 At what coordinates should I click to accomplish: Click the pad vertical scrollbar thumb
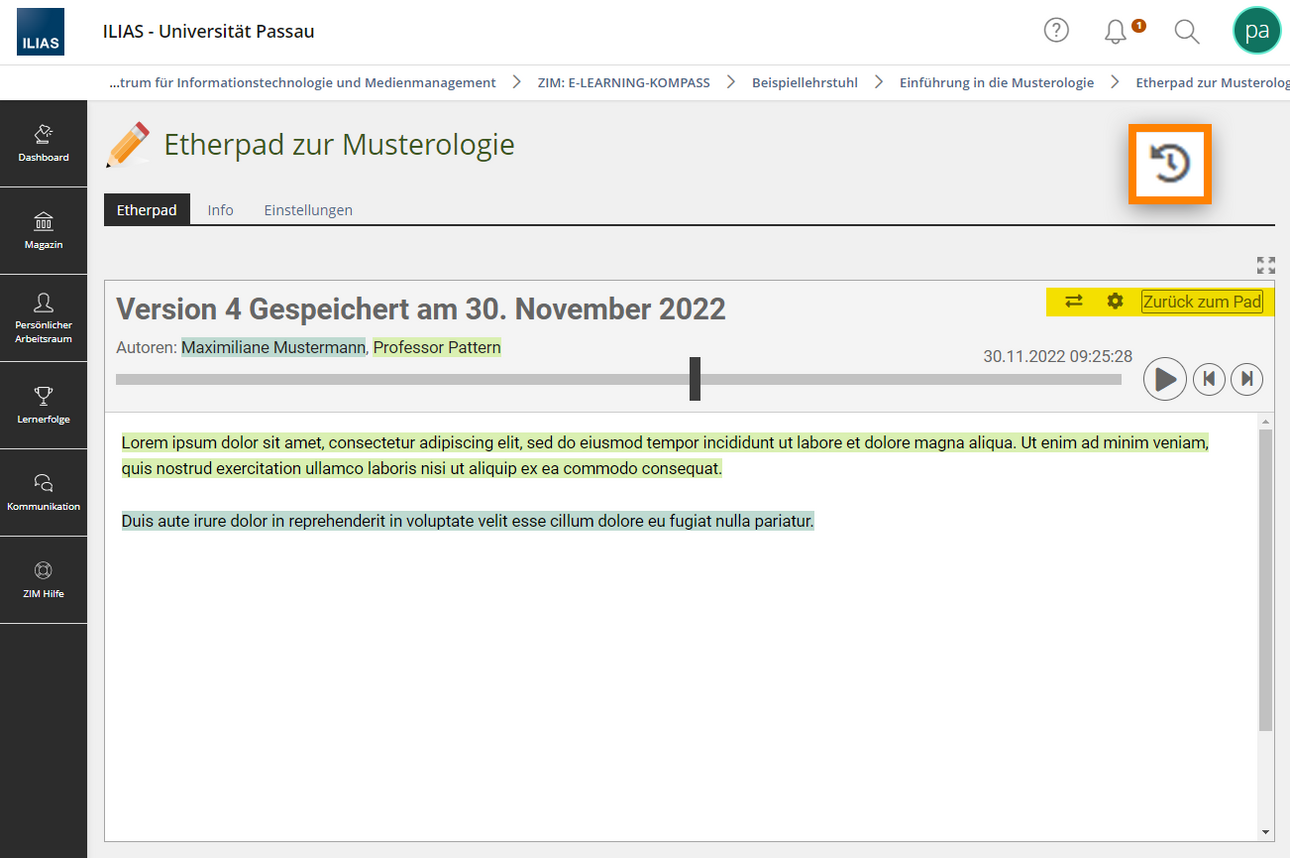pyautogui.click(x=1266, y=580)
